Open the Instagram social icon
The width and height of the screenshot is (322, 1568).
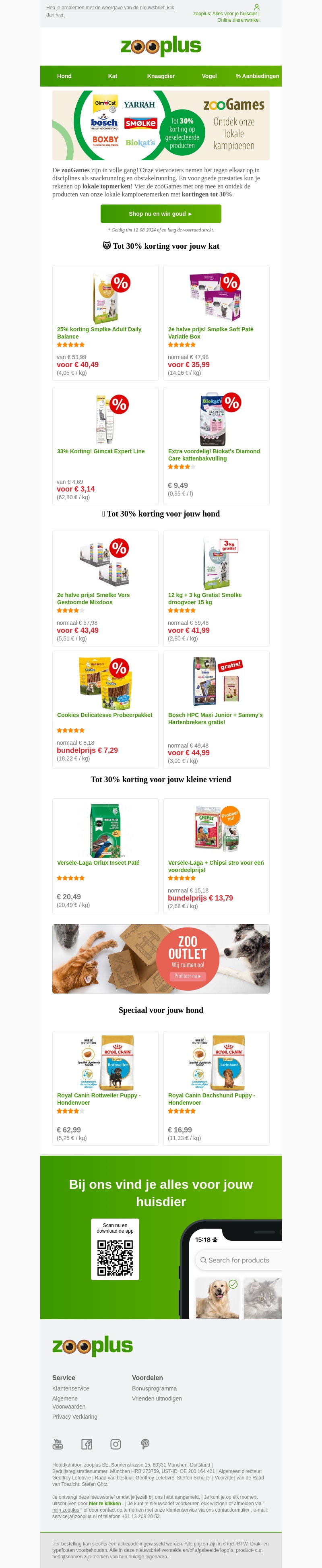pyautogui.click(x=116, y=1444)
